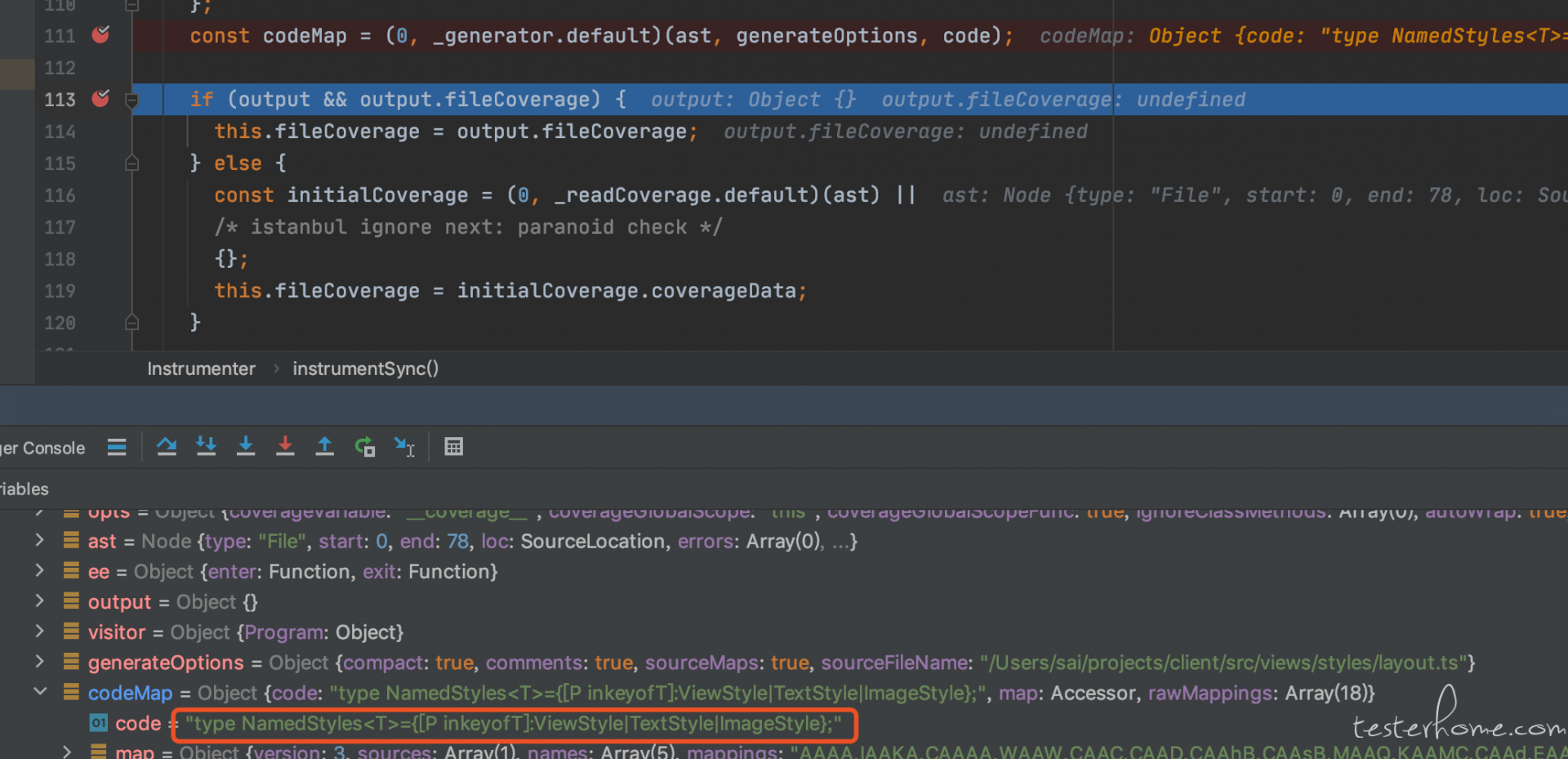1568x759 pixels.
Task: Collapse the if block fold marker at line 113
Action: [131, 100]
